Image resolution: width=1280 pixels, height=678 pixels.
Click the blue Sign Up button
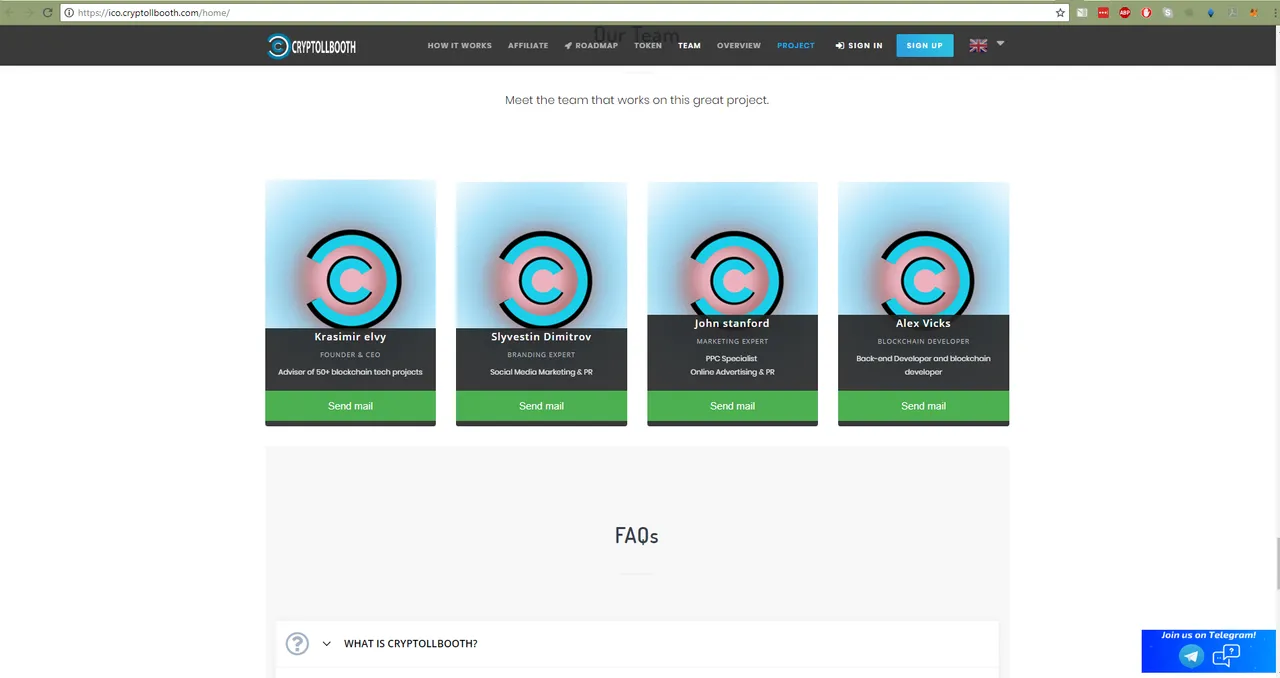[x=925, y=45]
